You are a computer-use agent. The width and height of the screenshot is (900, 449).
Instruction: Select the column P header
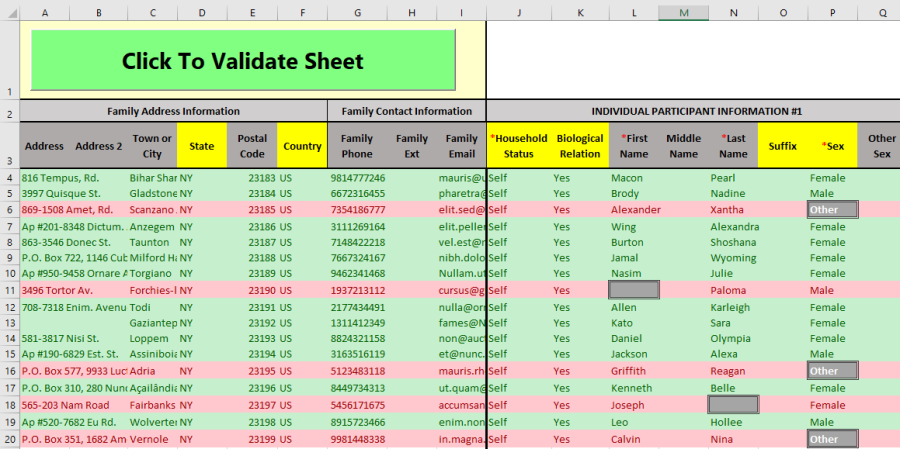click(832, 11)
